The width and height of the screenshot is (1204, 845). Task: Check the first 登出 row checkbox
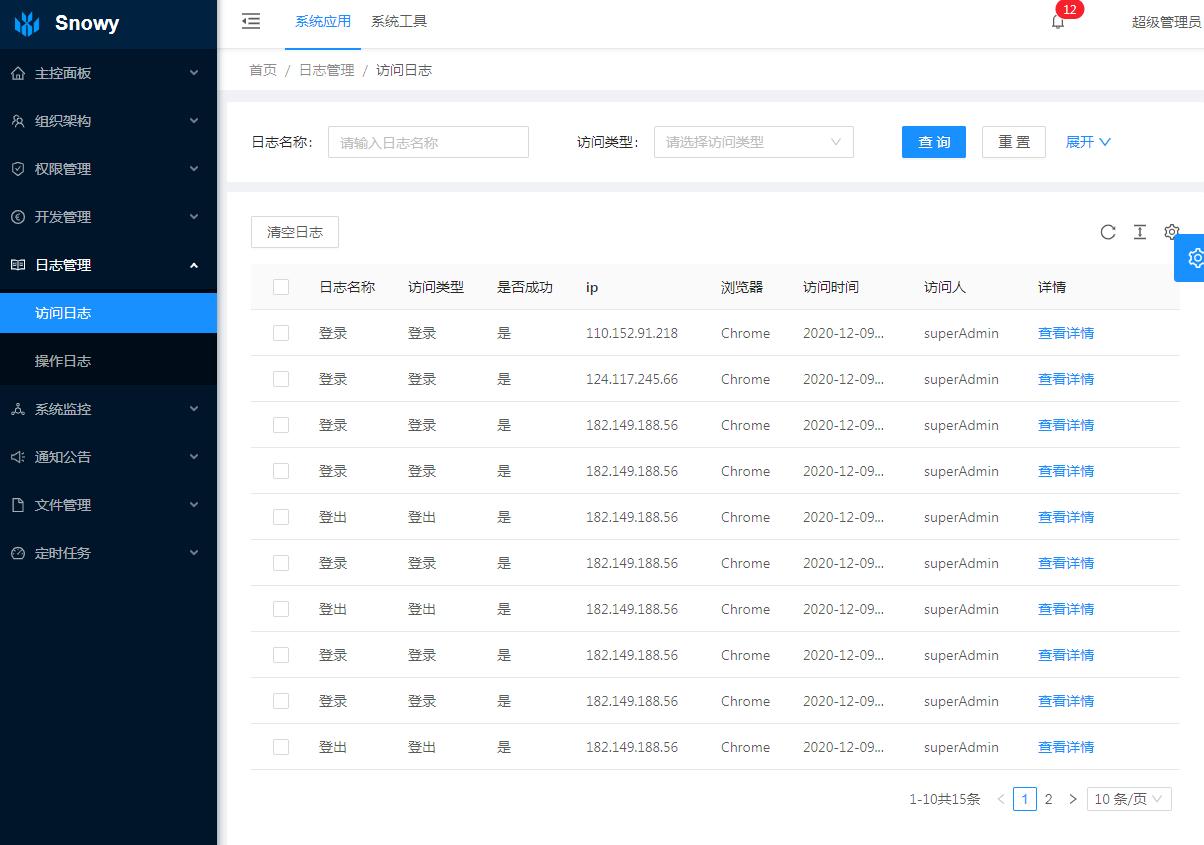(x=280, y=517)
